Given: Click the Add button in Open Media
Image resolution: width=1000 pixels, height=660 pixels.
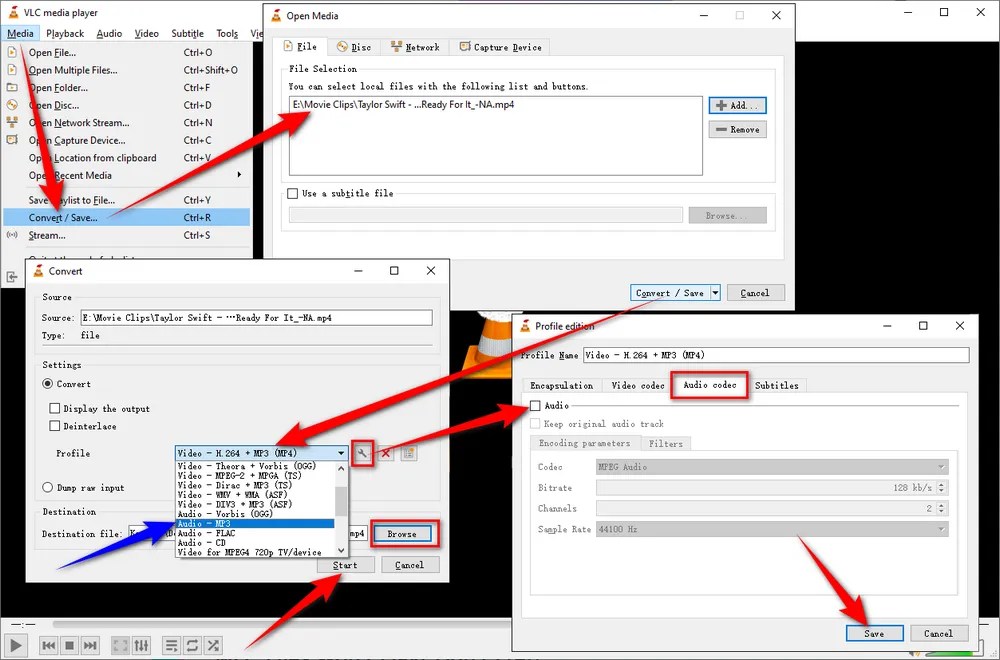Looking at the screenshot, I should pyautogui.click(x=737, y=105).
